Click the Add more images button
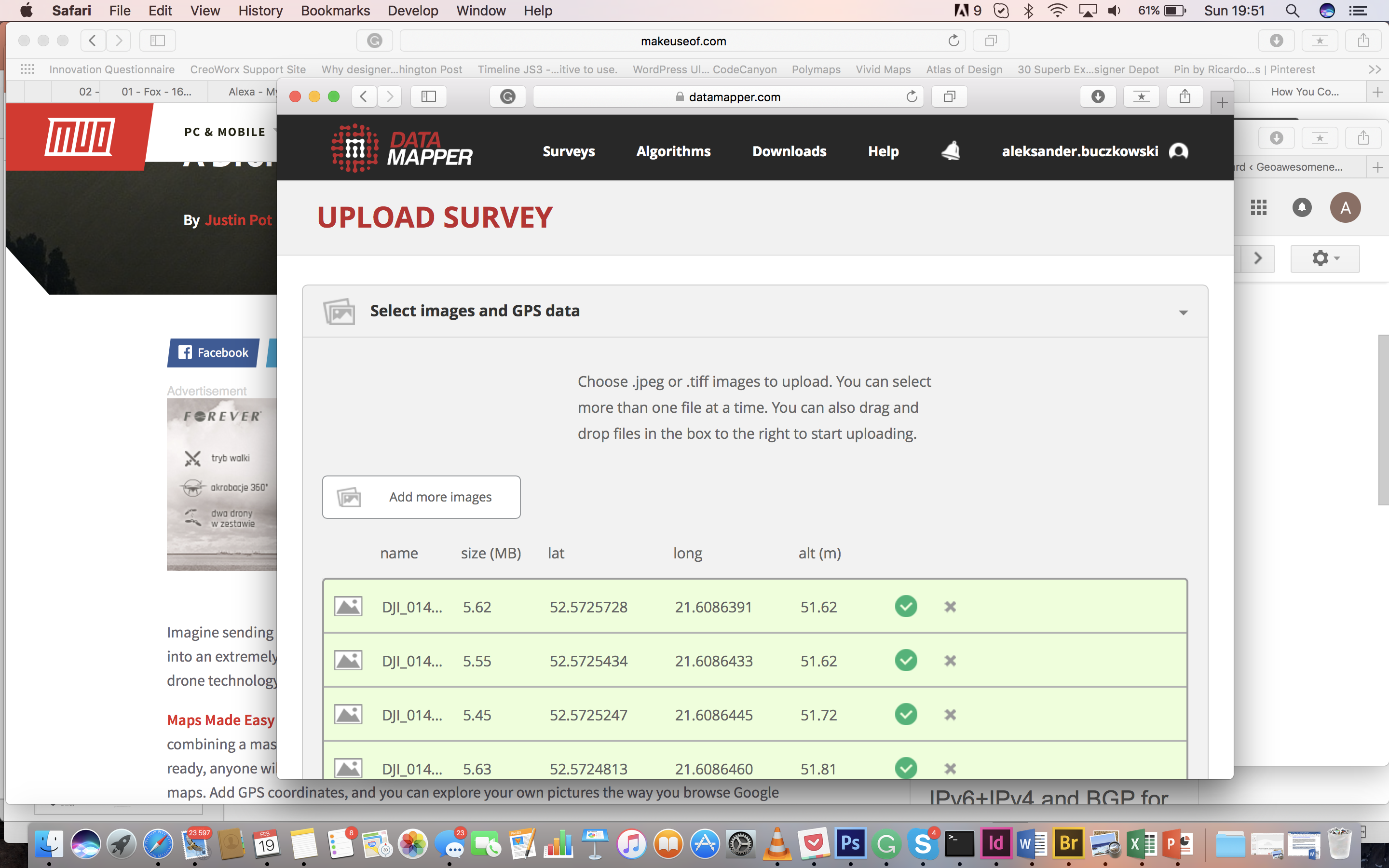 click(x=422, y=497)
